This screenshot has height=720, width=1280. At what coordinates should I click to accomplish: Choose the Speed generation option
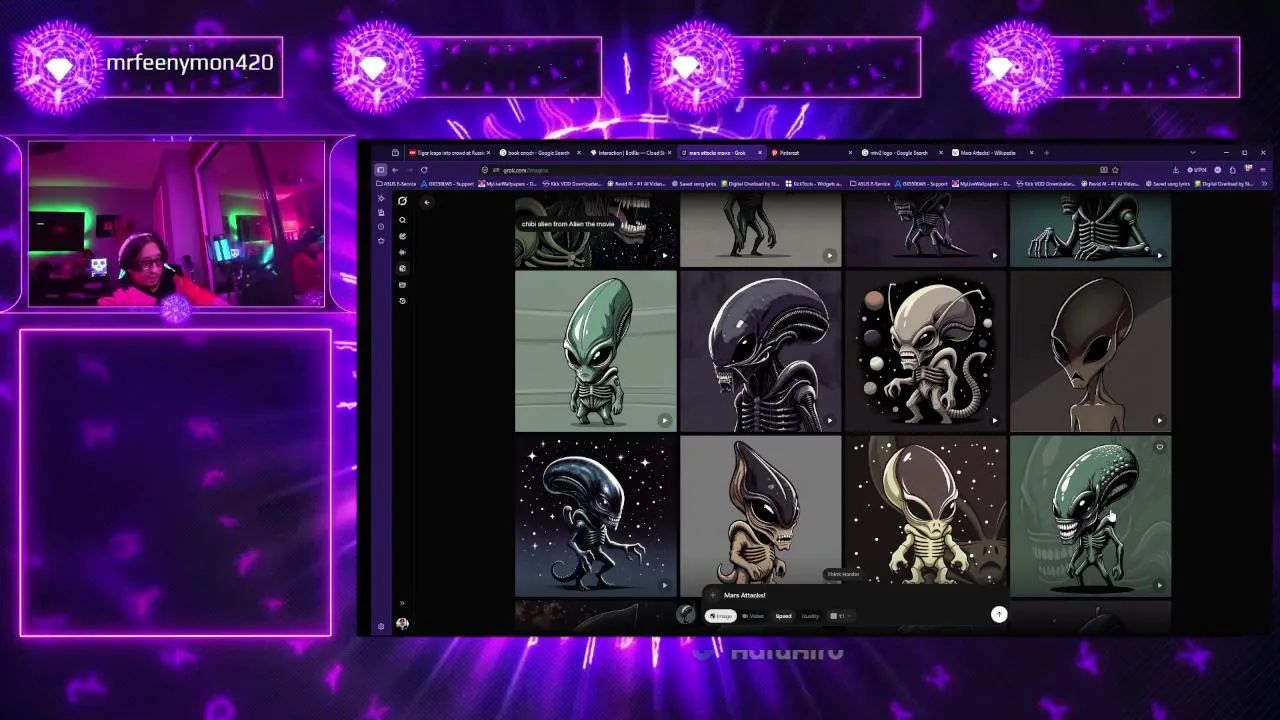(784, 616)
